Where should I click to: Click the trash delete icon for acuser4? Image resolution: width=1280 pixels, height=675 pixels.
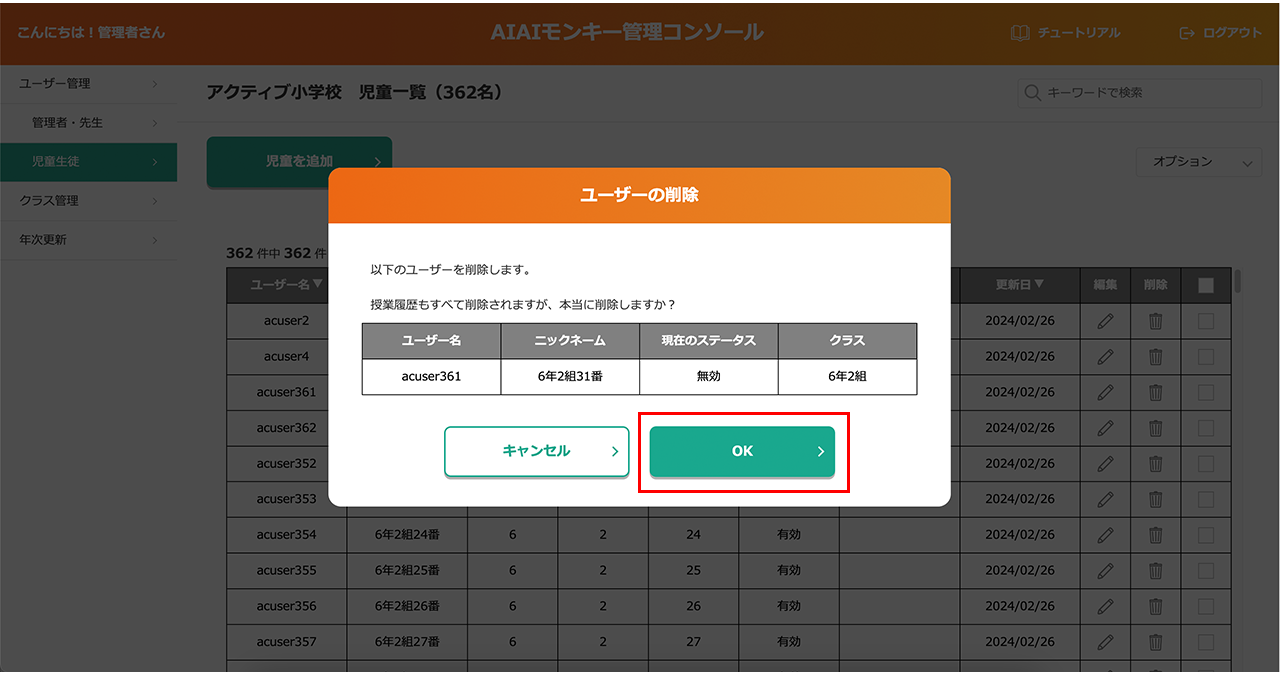click(x=1155, y=357)
